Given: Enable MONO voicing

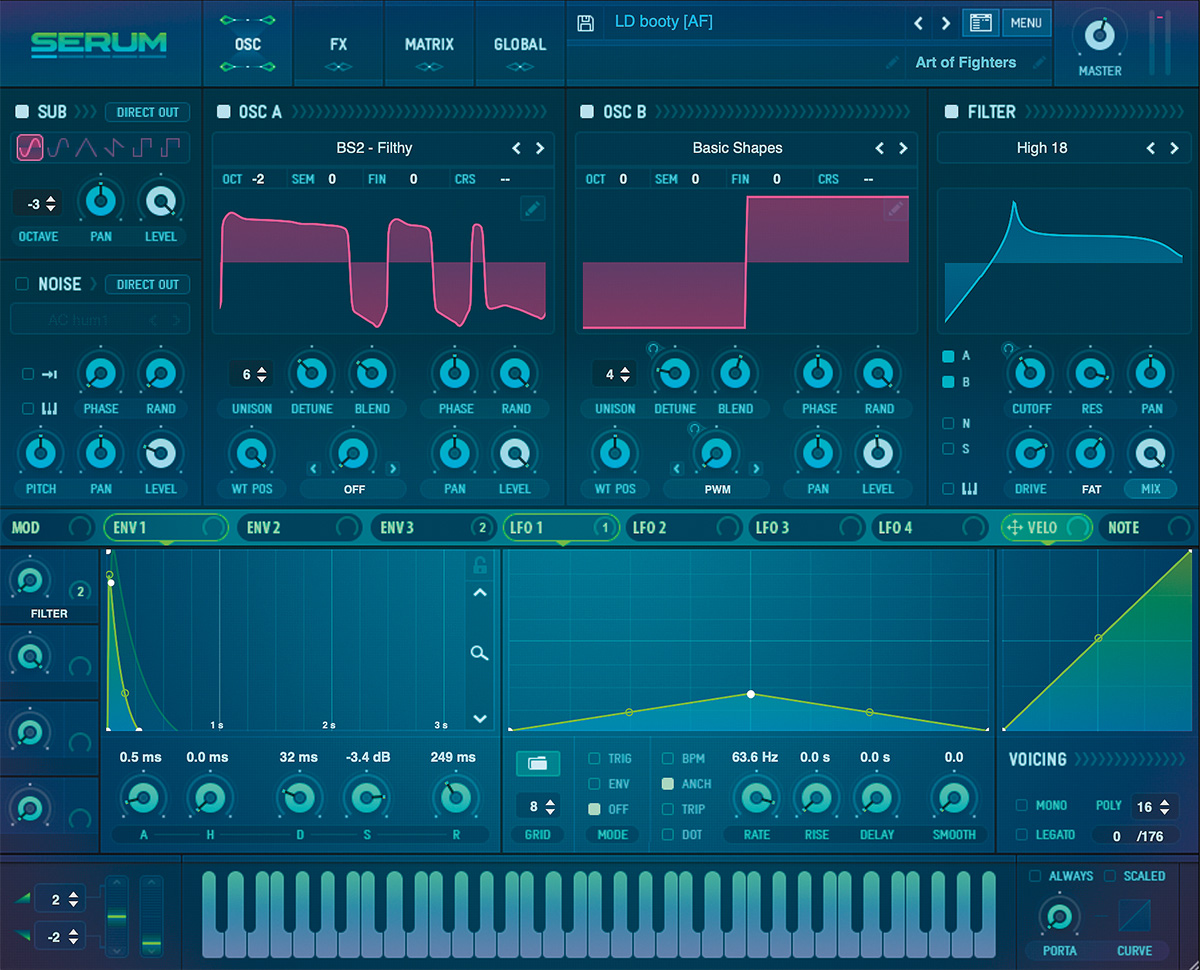Looking at the screenshot, I should tap(1022, 805).
